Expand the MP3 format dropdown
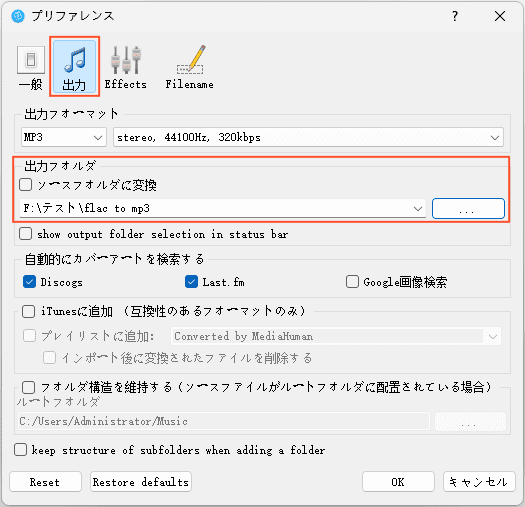This screenshot has height=507, width=525. tap(64, 137)
